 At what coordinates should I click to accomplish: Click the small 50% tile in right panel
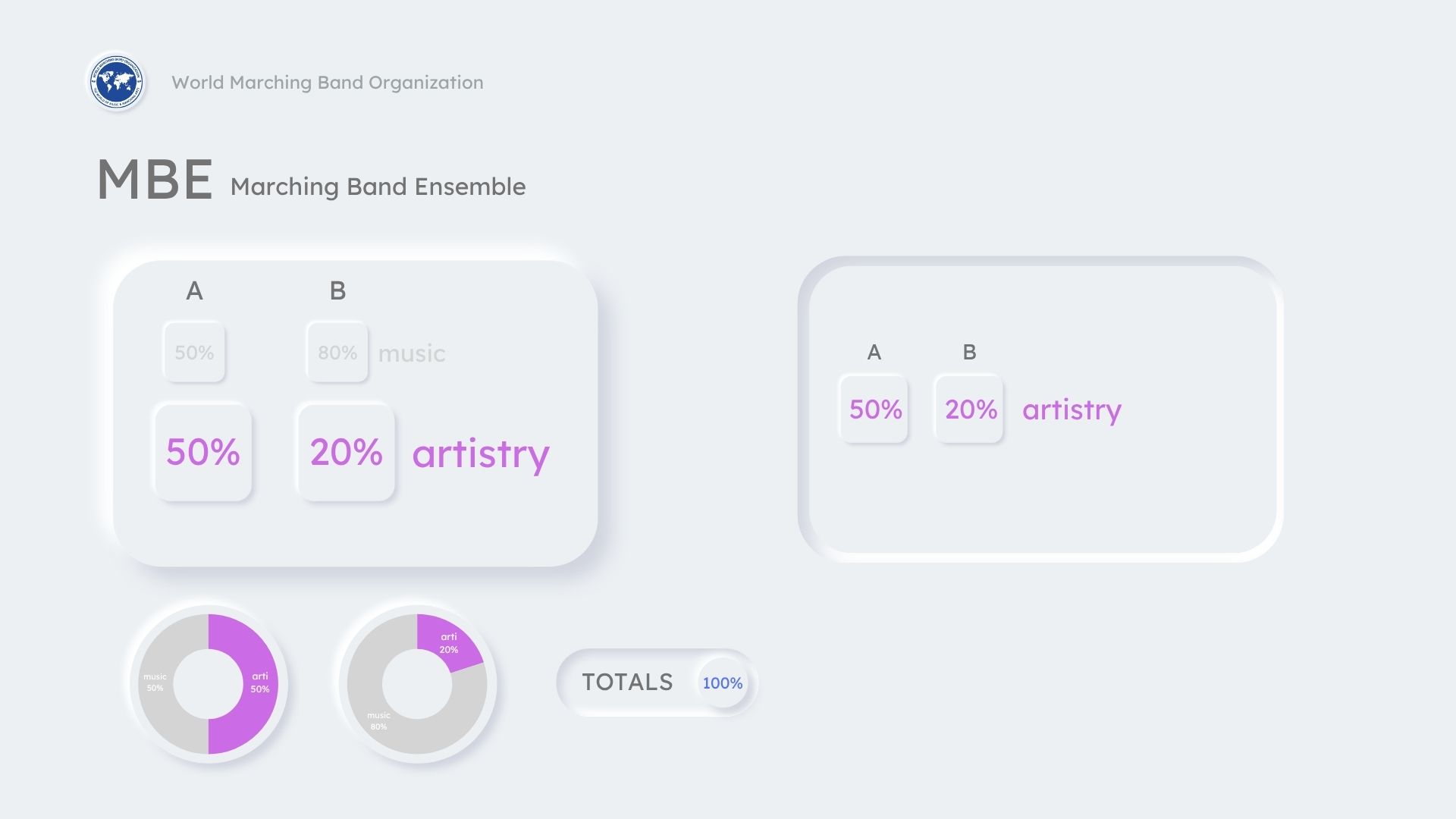click(874, 409)
